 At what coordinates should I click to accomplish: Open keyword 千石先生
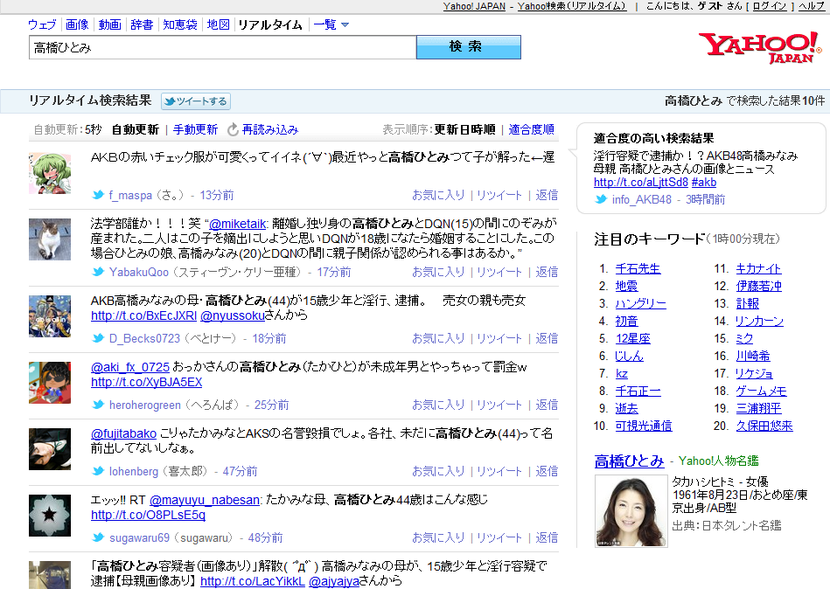[x=638, y=269]
